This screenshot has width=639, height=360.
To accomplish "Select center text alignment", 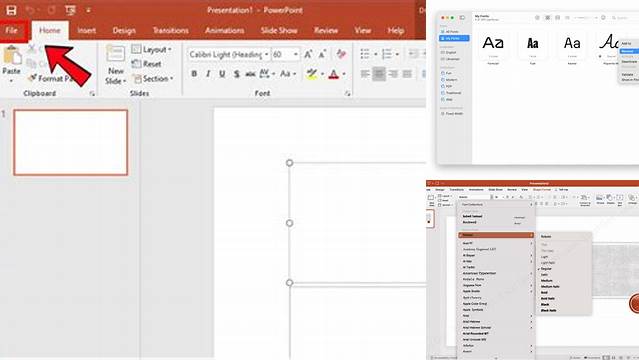I will (379, 74).
